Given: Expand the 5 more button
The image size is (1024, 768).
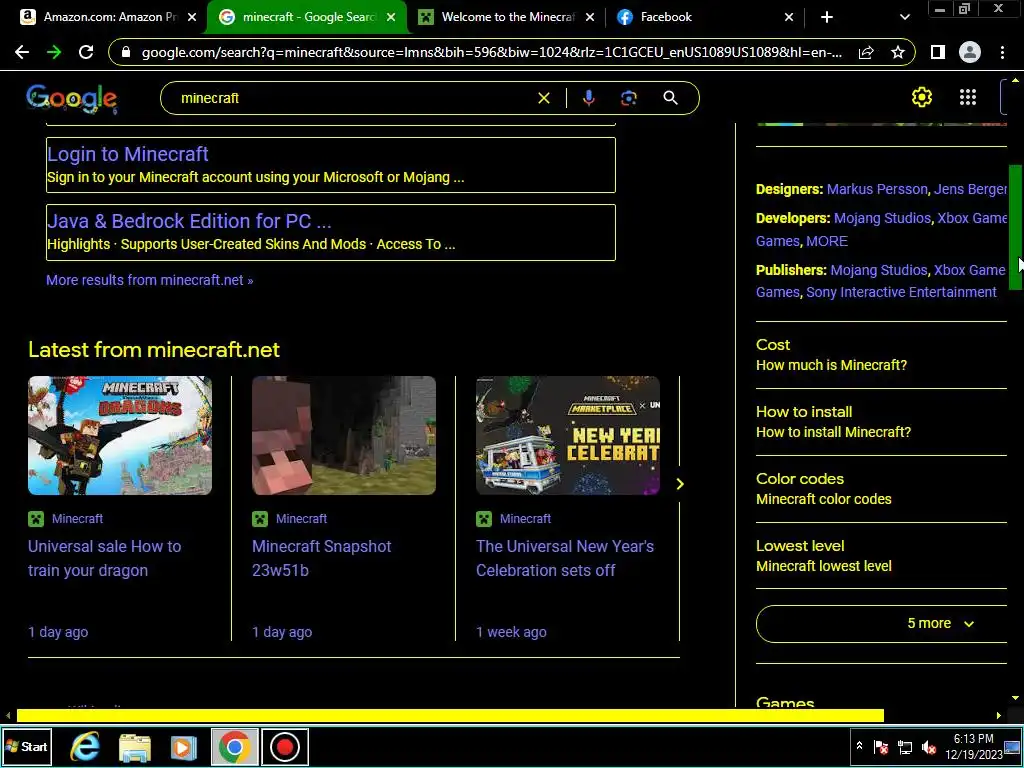Looking at the screenshot, I should click(882, 624).
